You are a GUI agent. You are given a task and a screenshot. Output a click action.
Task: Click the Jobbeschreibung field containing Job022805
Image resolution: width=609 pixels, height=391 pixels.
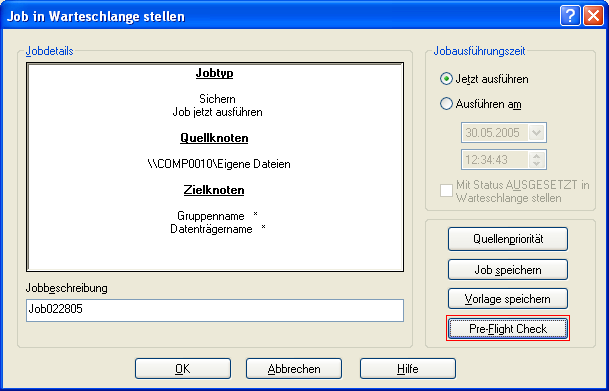pyautogui.click(x=215, y=310)
